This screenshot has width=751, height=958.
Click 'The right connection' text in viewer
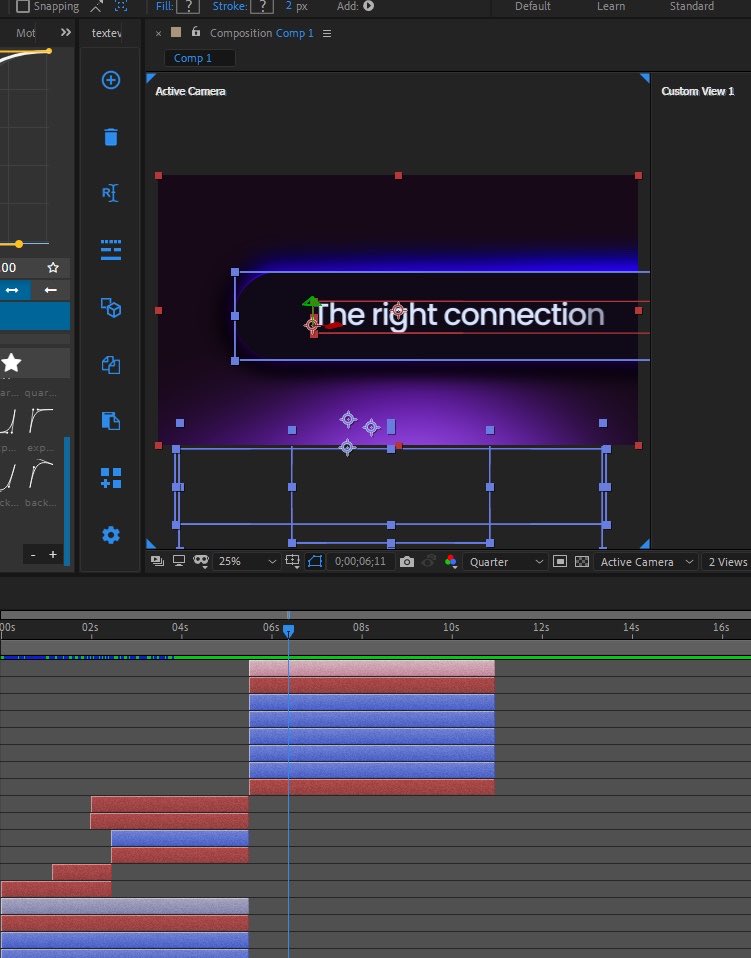460,315
